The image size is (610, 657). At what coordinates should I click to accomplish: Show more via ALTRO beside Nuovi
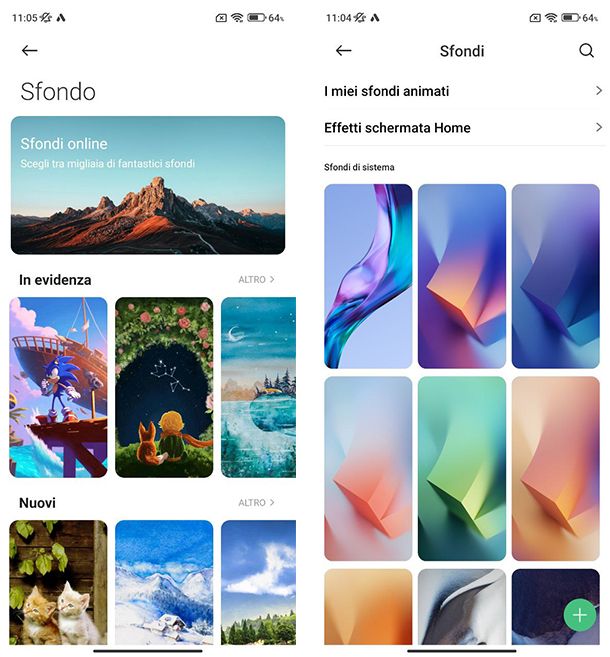256,502
